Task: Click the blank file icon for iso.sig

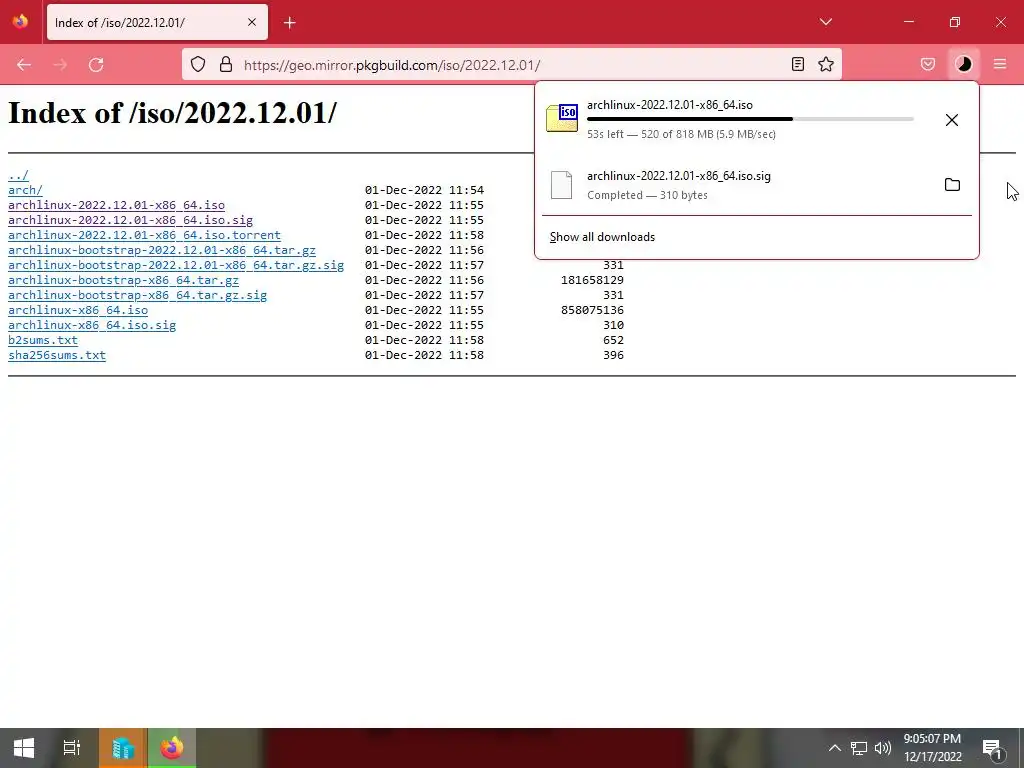Action: click(x=561, y=185)
